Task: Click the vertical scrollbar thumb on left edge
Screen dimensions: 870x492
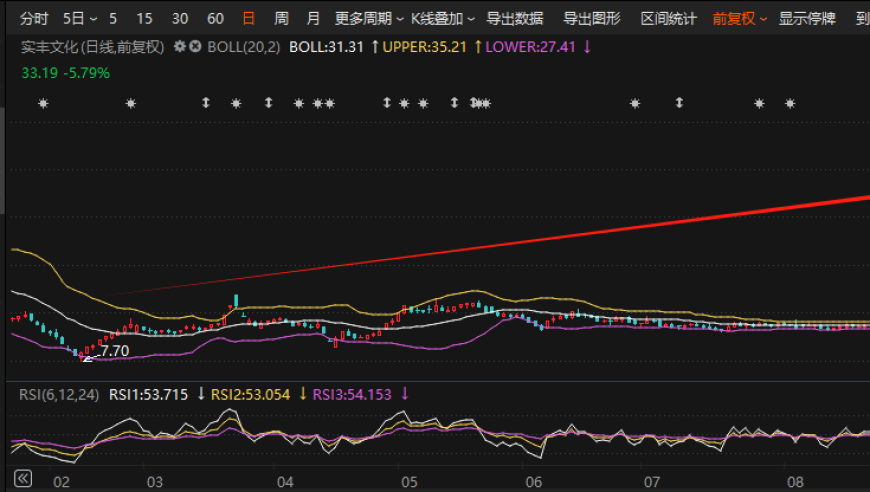Action: pos(2,161)
